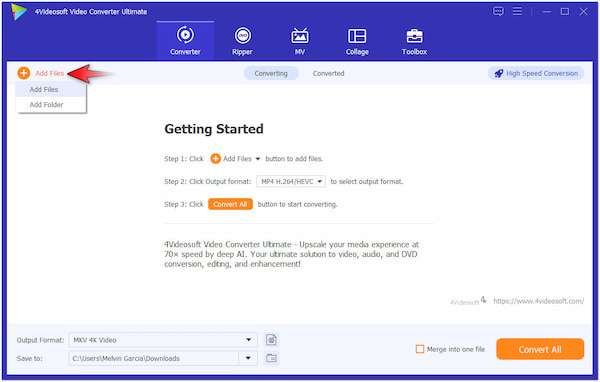The image size is (600, 382).
Task: Check Merge into one file
Action: pos(420,349)
